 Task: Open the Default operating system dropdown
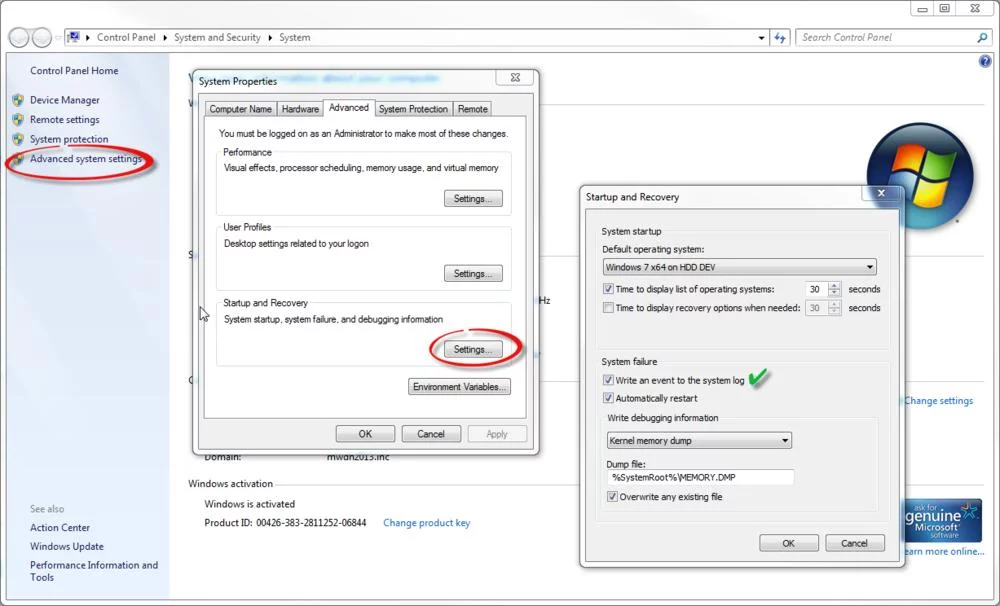[739, 267]
